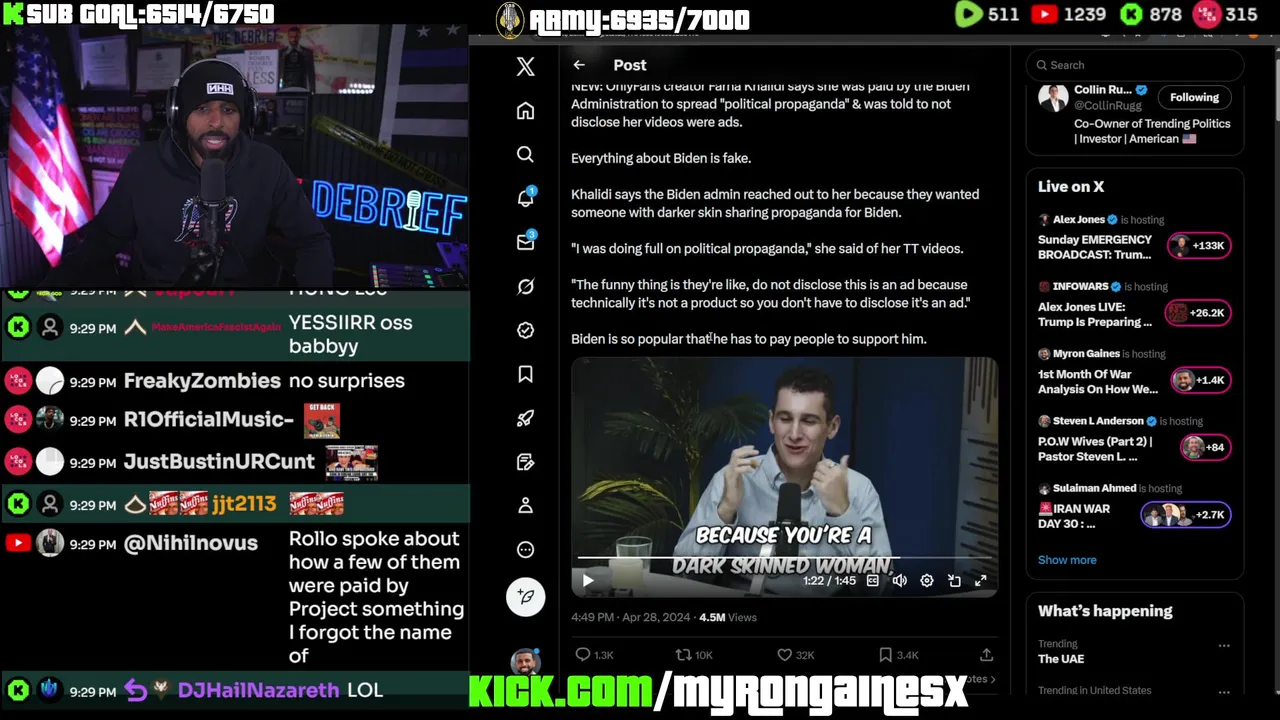Click the X search field
This screenshot has width=1280, height=720.
click(1135, 65)
